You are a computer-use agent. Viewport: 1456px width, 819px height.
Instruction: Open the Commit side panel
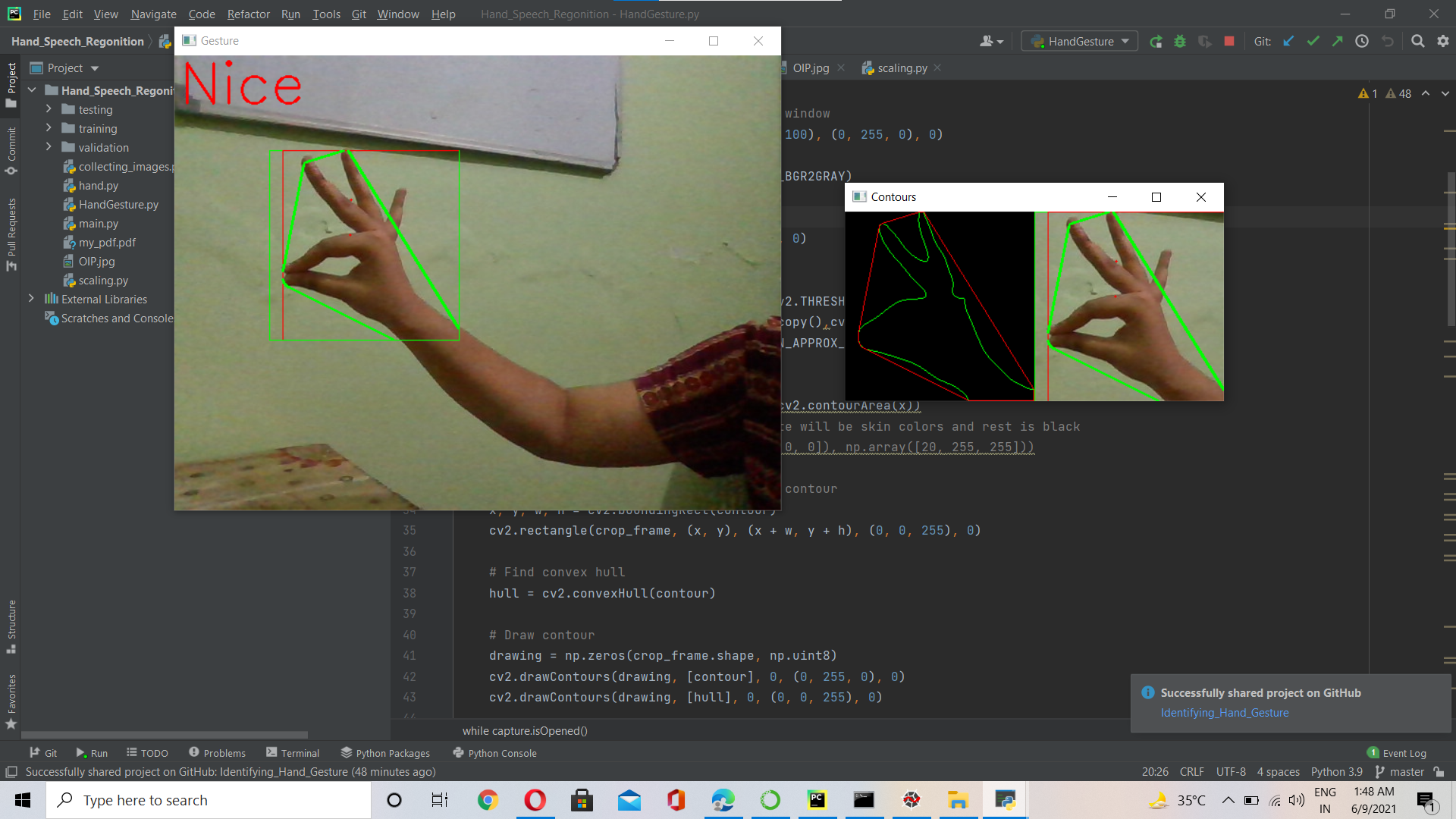[11, 151]
